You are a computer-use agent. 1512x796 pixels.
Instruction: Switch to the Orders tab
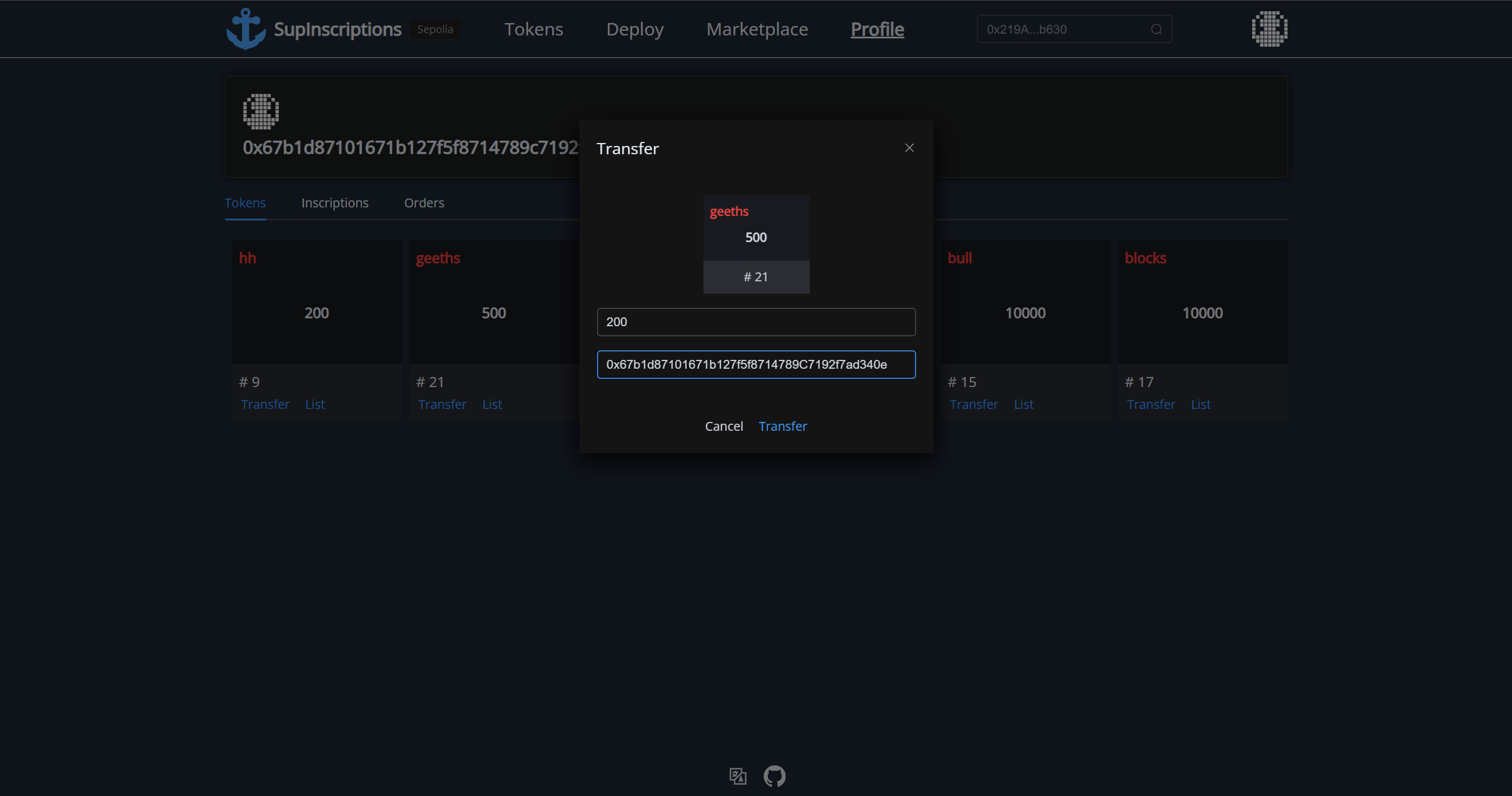point(423,203)
